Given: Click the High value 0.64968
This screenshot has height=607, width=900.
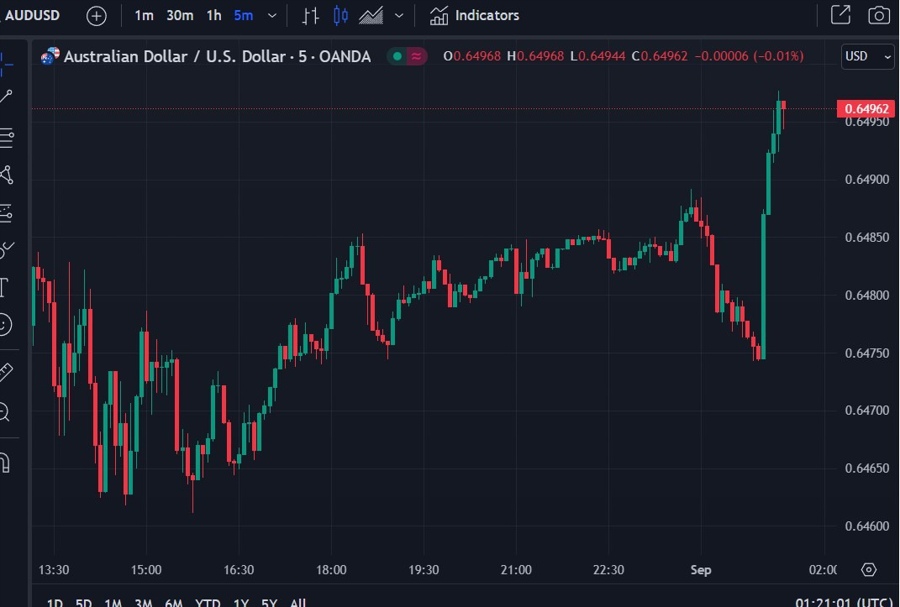Looking at the screenshot, I should click(x=540, y=56).
